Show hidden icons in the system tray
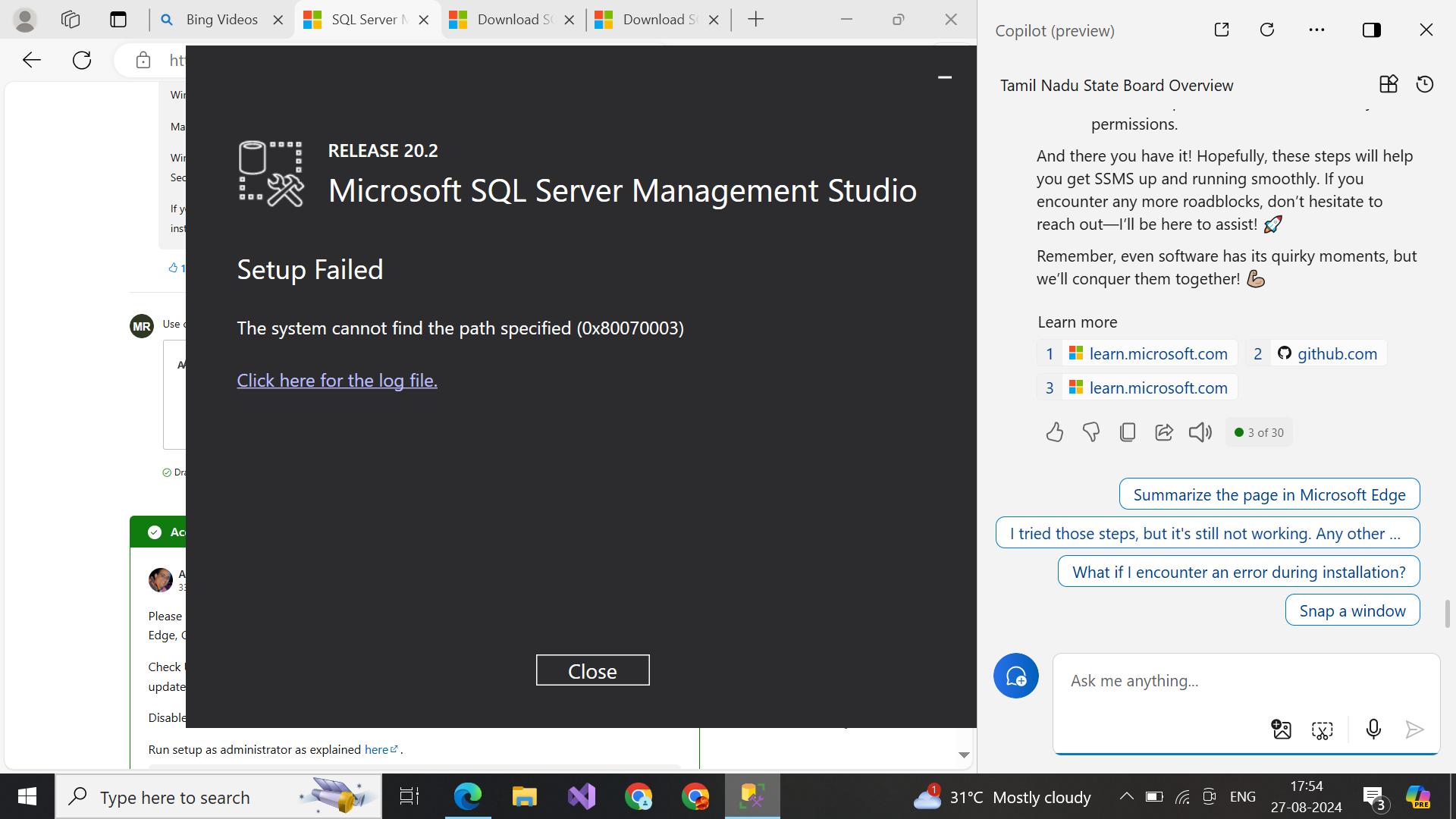The width and height of the screenshot is (1456, 819). click(x=1127, y=796)
